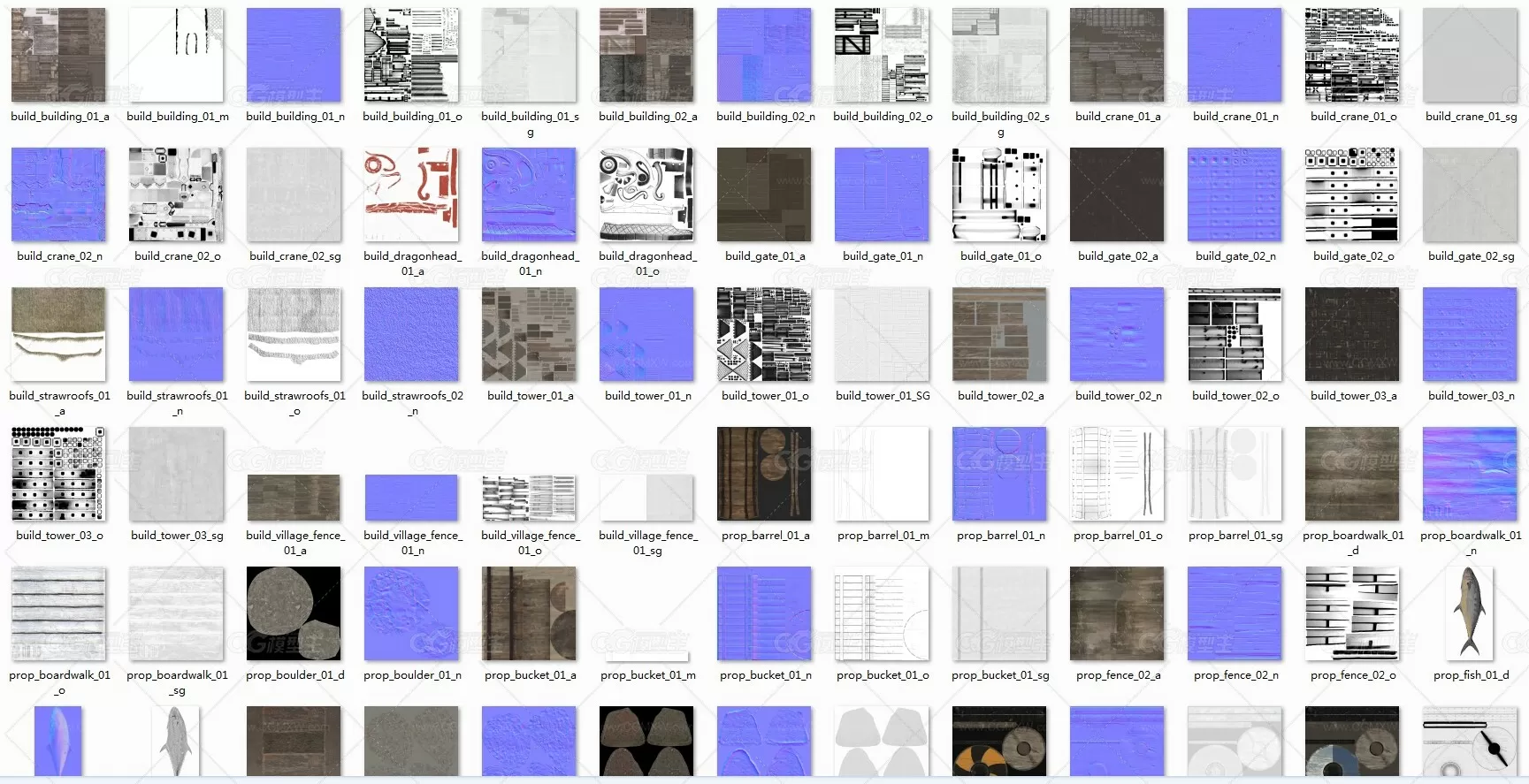
Task: Select the build_crane_02_n normal map
Action: [x=58, y=194]
